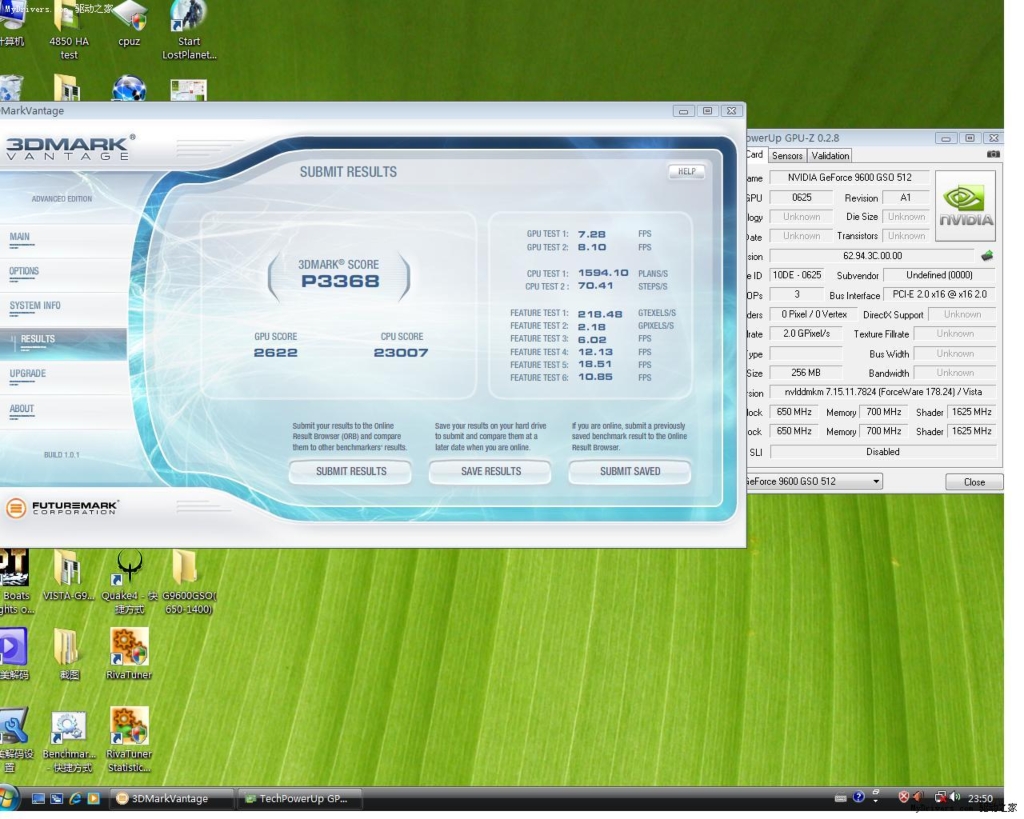Image resolution: width=1024 pixels, height=819 pixels.
Task: Open the MAIN section in 3DMark Vantage
Action: [20, 237]
